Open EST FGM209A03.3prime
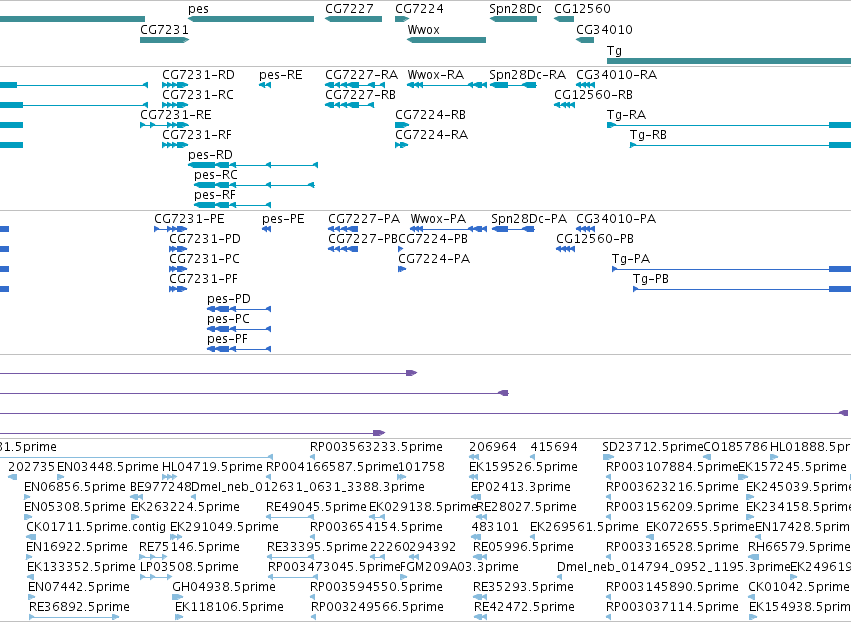Viewport: 851px width, 622px height. [x=459, y=567]
